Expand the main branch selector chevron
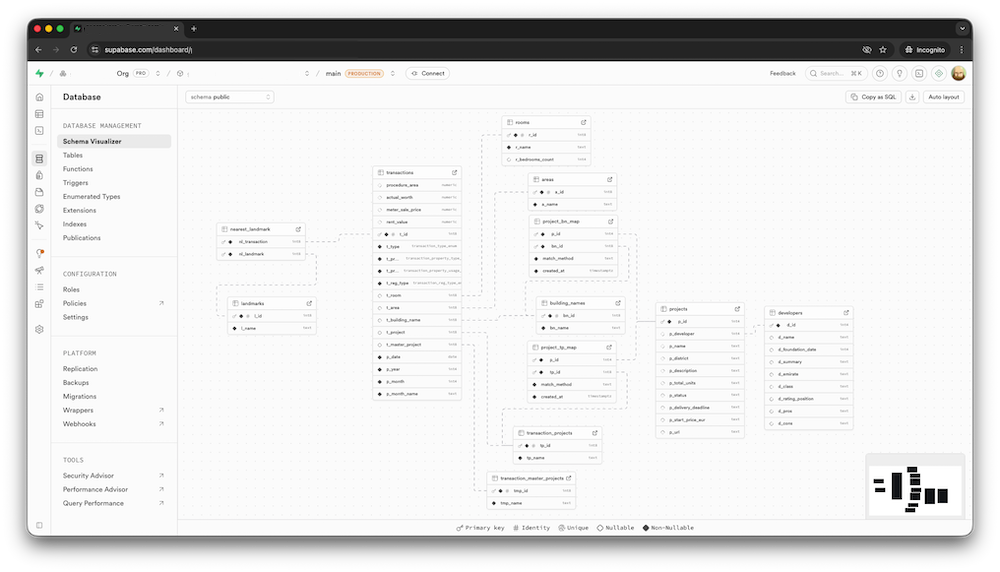The image size is (1000, 572). [x=393, y=73]
